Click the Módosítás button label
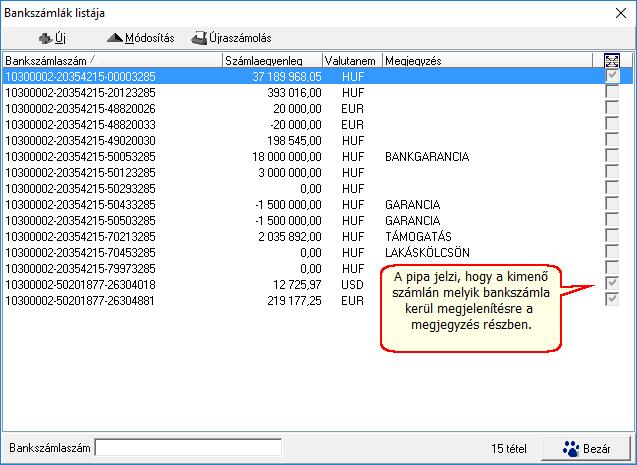 (150, 38)
